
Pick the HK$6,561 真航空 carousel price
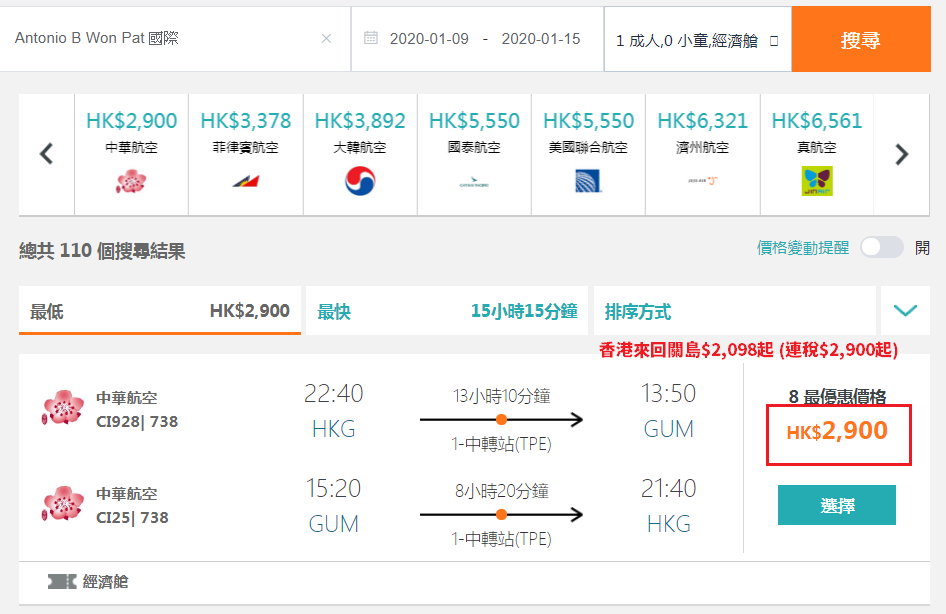point(817,121)
